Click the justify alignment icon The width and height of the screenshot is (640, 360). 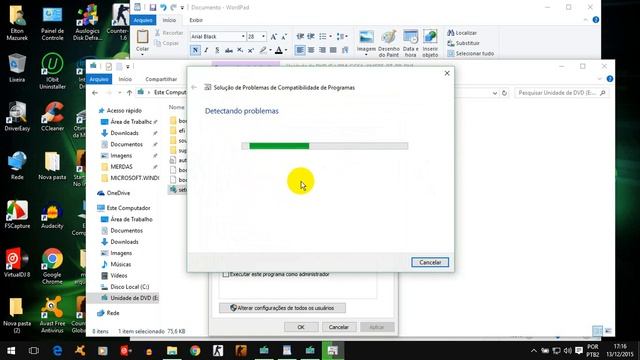tap(333, 50)
